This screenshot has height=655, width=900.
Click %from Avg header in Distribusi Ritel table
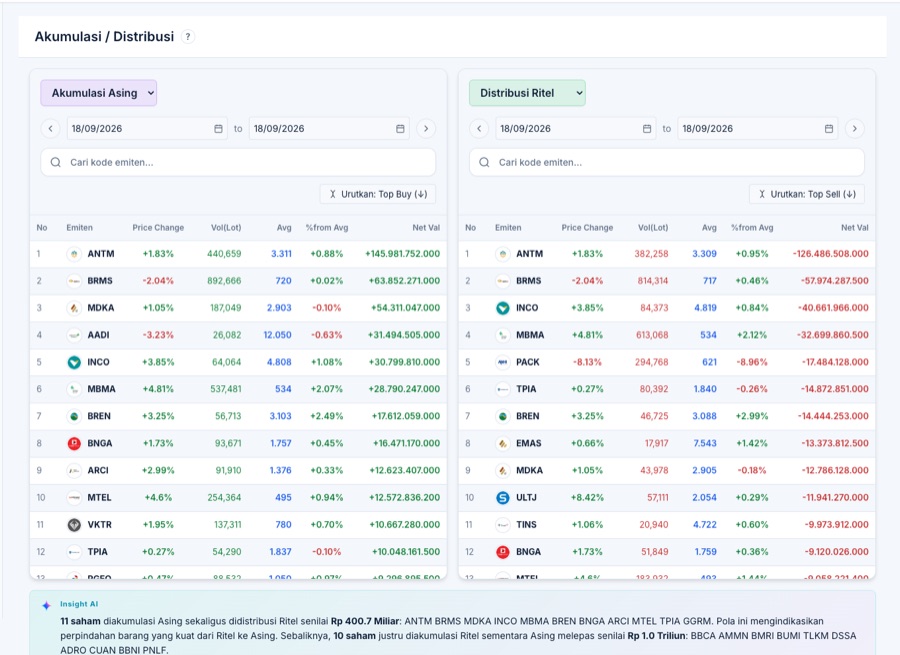[752, 228]
